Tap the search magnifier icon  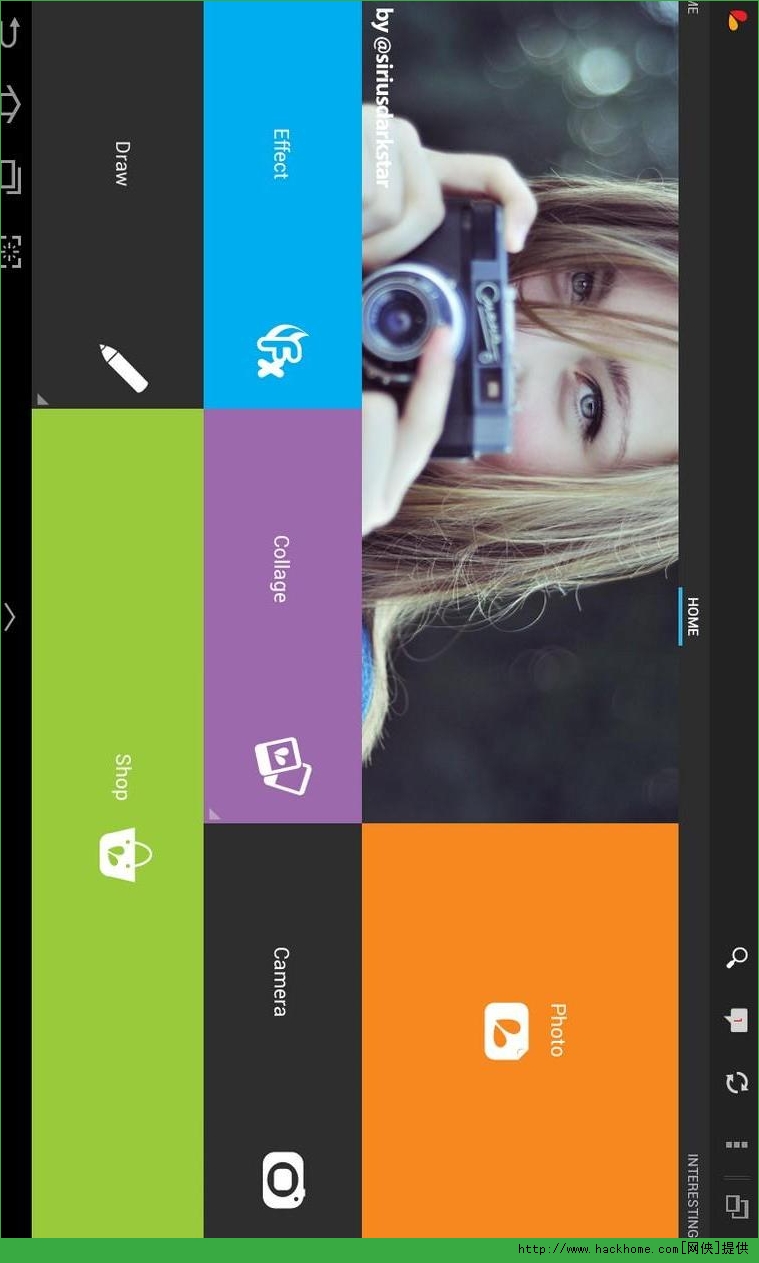736,958
